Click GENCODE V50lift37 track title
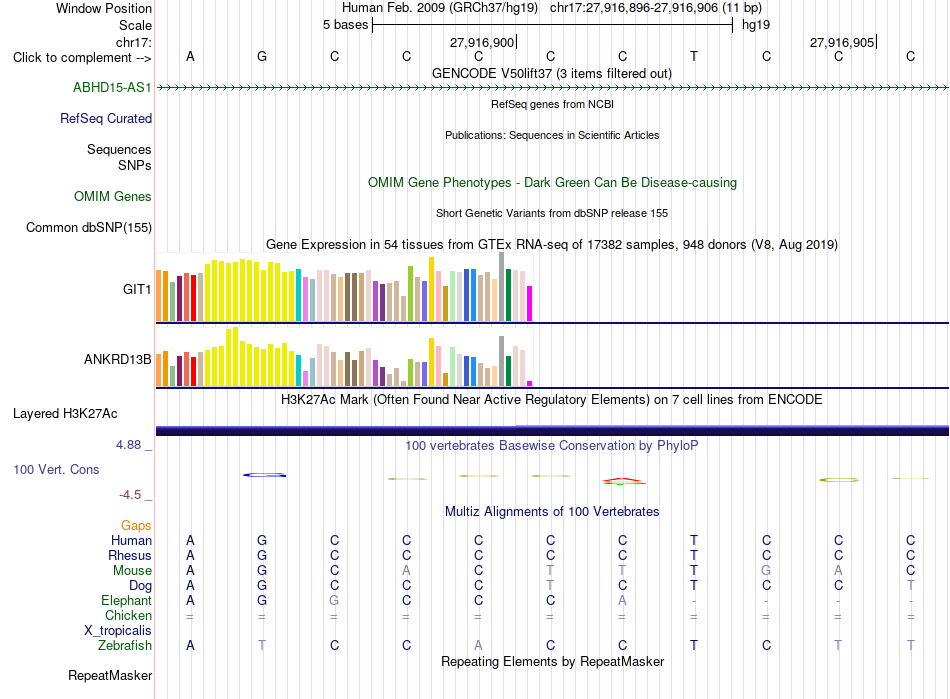 tap(552, 73)
